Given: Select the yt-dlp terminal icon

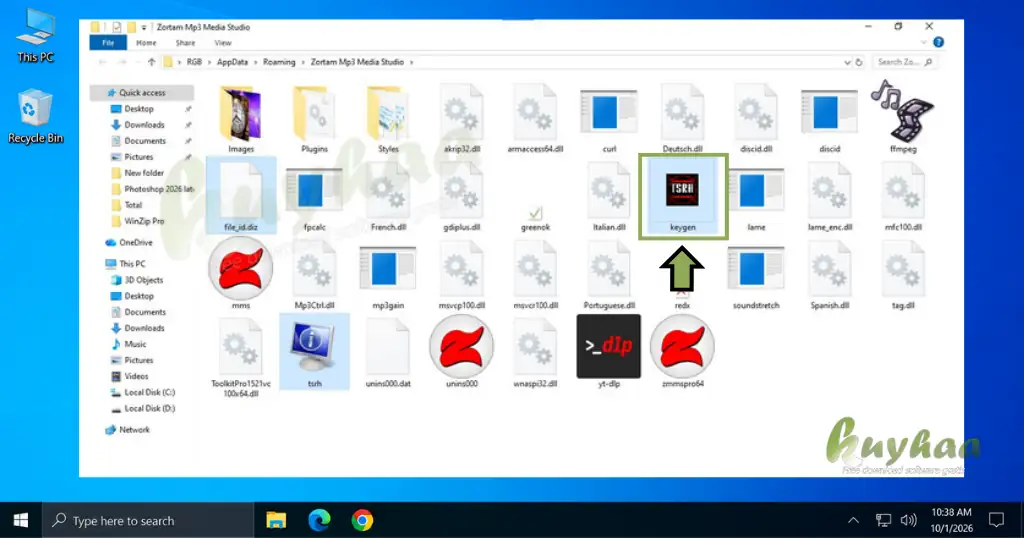Looking at the screenshot, I should (609, 346).
